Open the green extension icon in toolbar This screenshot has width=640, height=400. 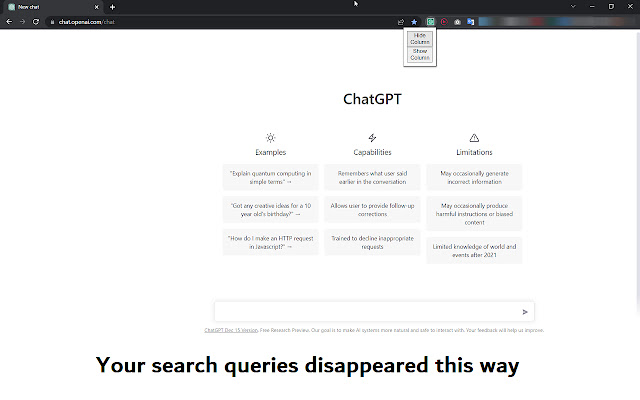(x=430, y=21)
